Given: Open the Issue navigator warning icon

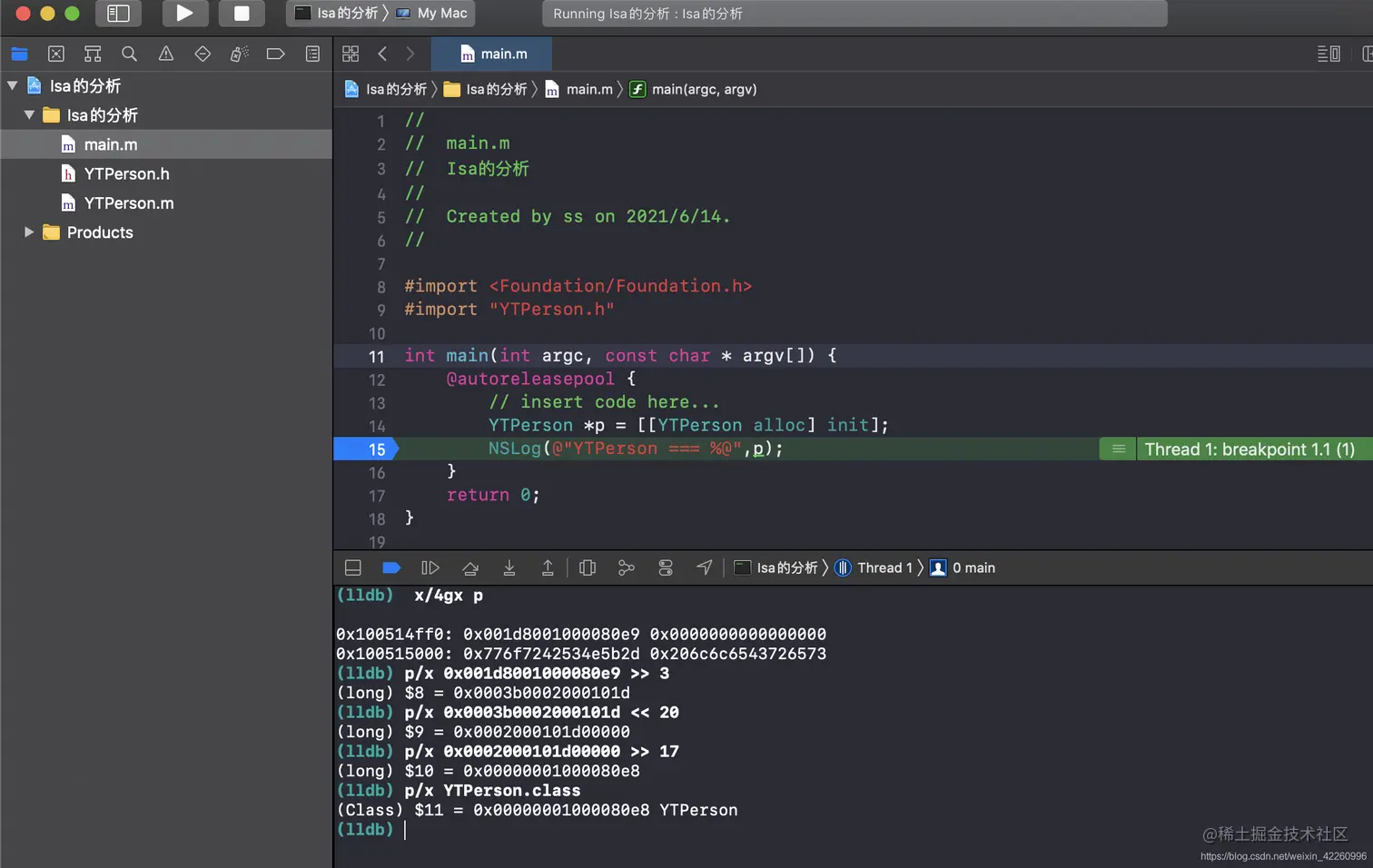Looking at the screenshot, I should pos(166,54).
